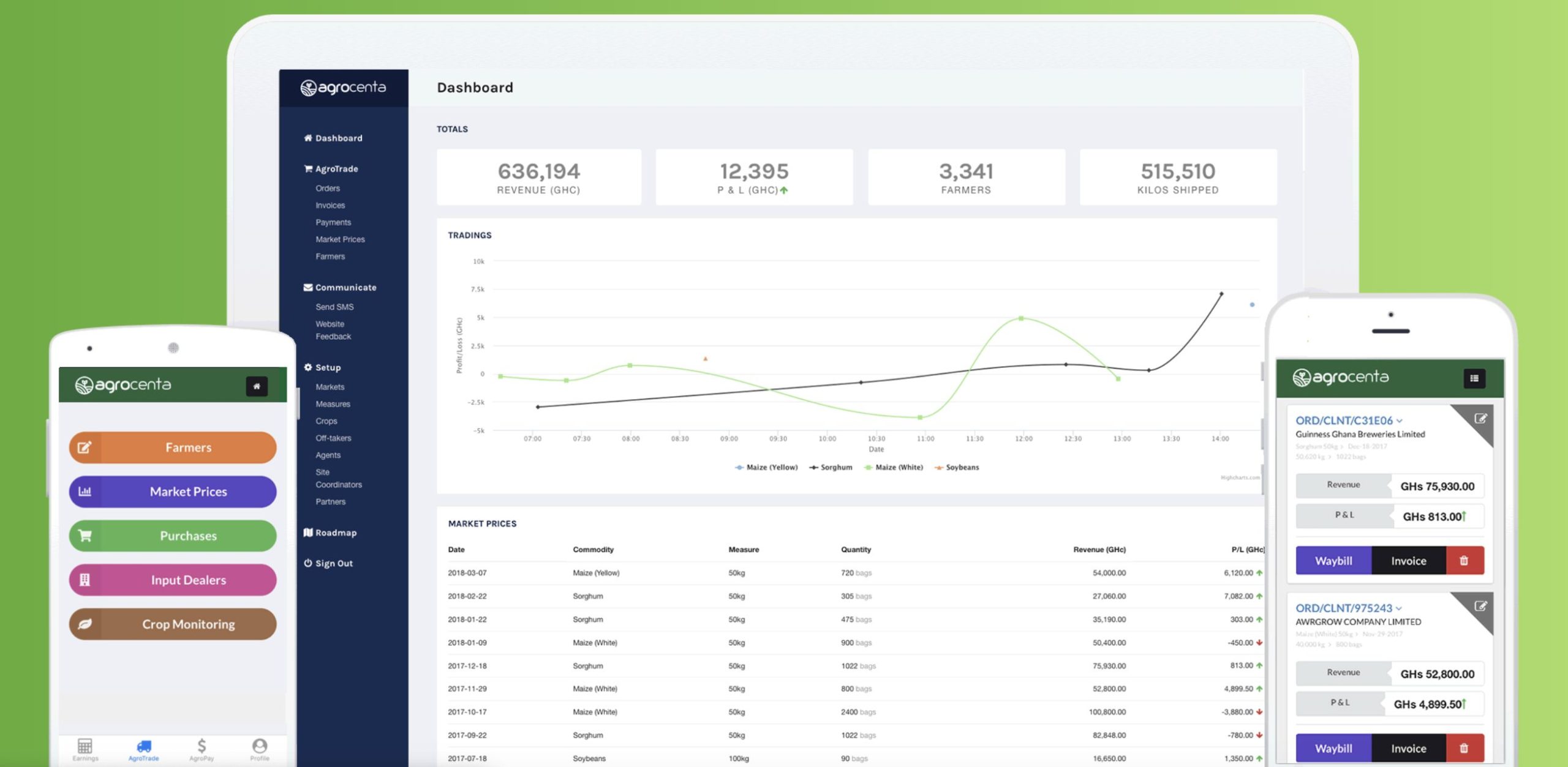This screenshot has height=767, width=1568.
Task: Open Market Prices sidebar link
Action: click(340, 239)
